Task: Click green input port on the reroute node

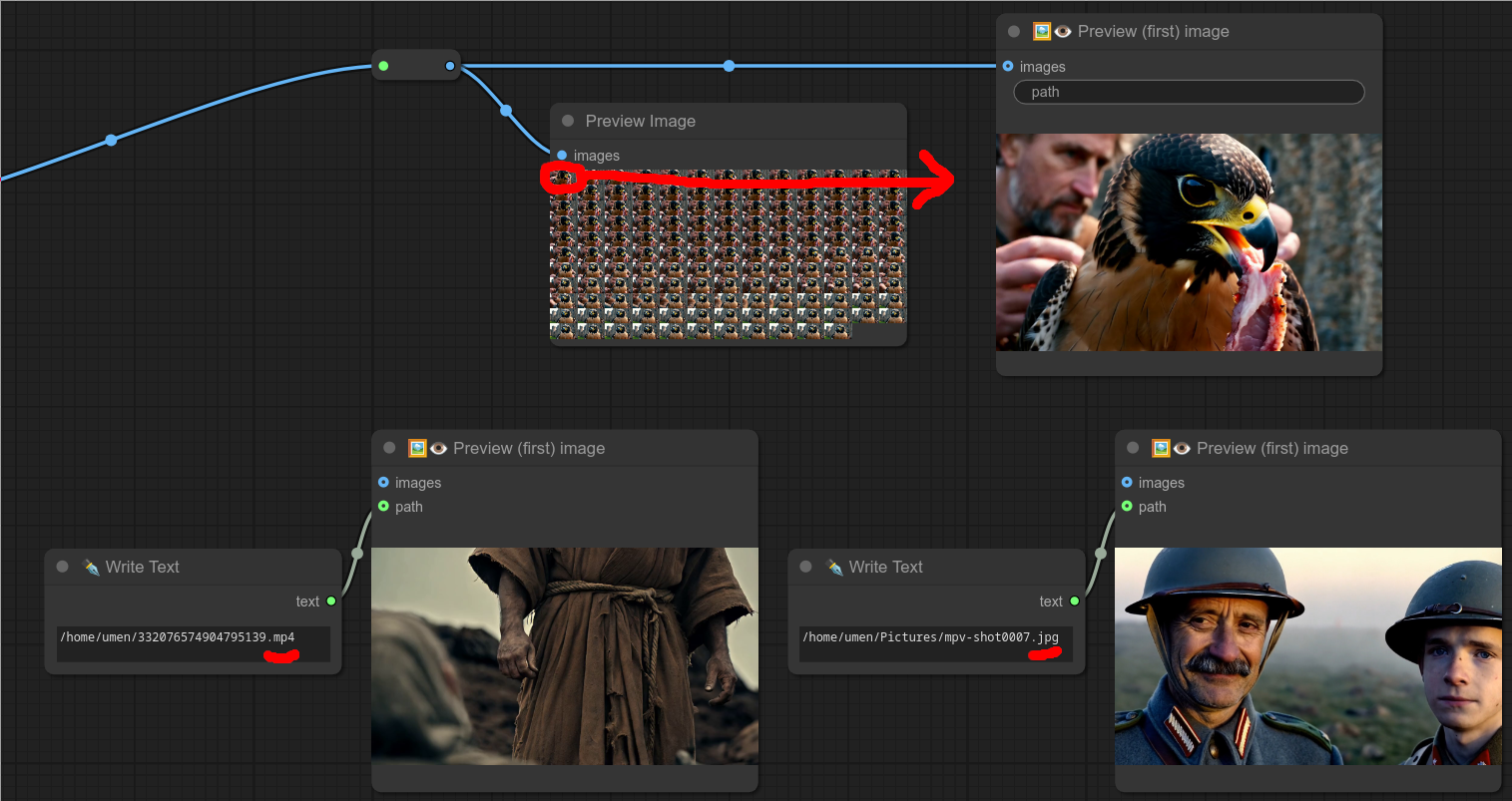Action: click(383, 67)
